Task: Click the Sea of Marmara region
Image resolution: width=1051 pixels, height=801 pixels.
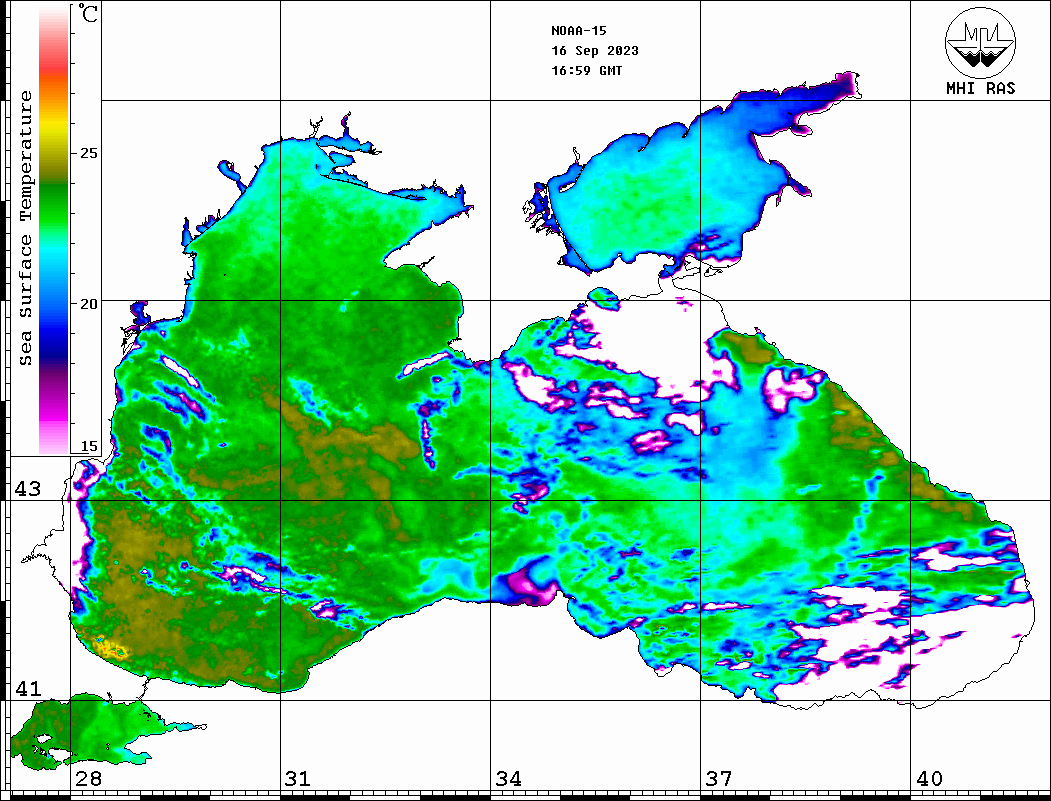Action: pyautogui.click(x=94, y=732)
